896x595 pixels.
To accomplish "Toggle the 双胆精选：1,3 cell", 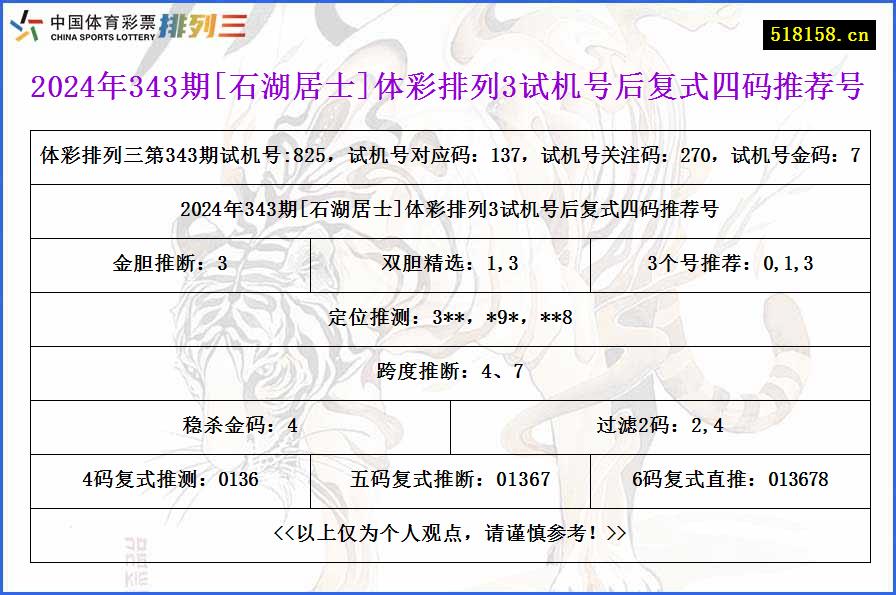I will point(448,264).
